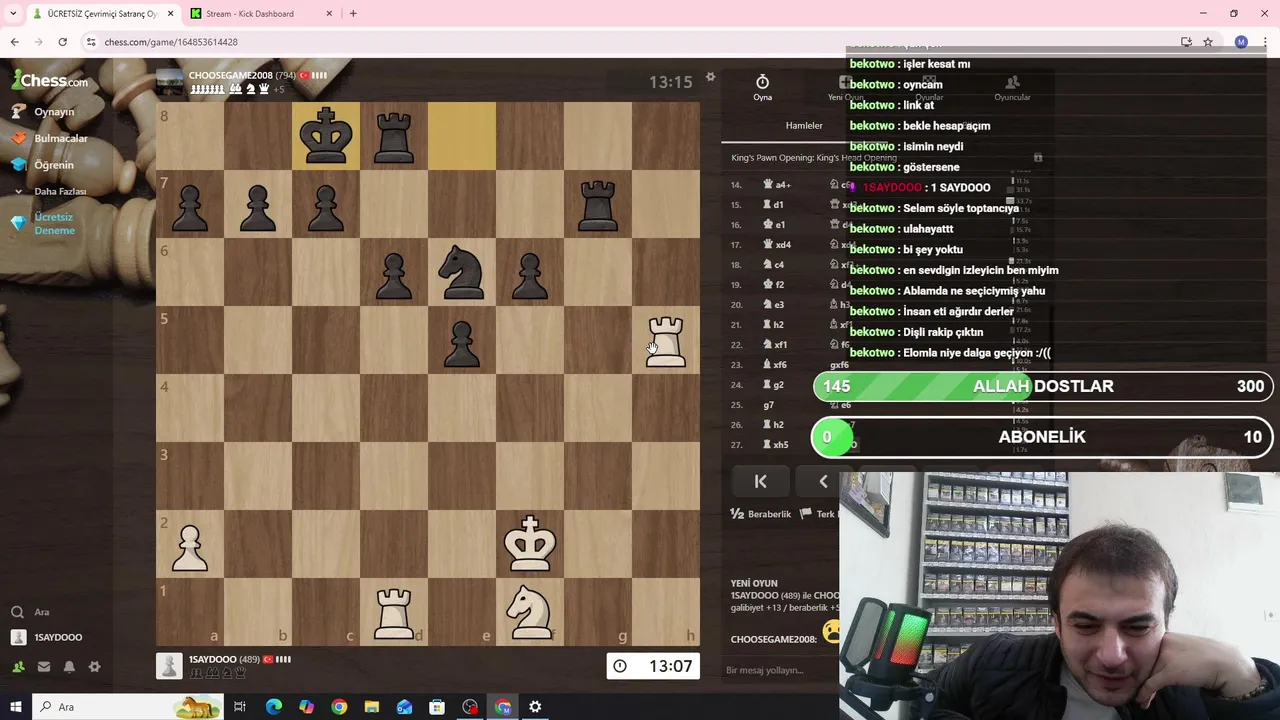Offer a draw with the Beraberlik button
Viewport: 1280px width, 720px height.
pos(761,514)
